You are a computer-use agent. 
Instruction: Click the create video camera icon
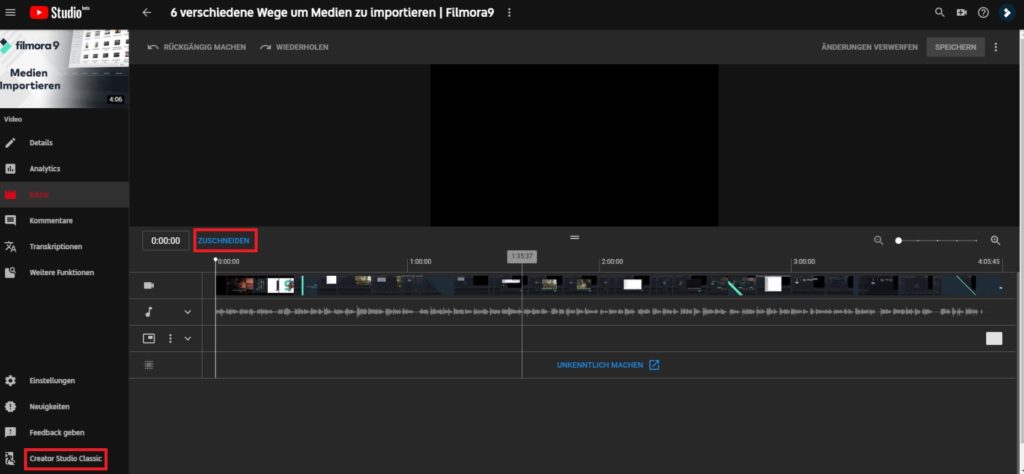[961, 12]
